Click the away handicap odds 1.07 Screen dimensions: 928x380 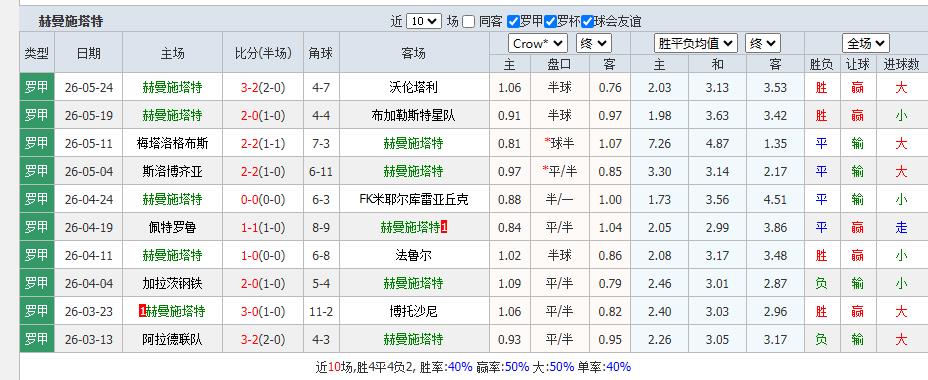[610, 143]
